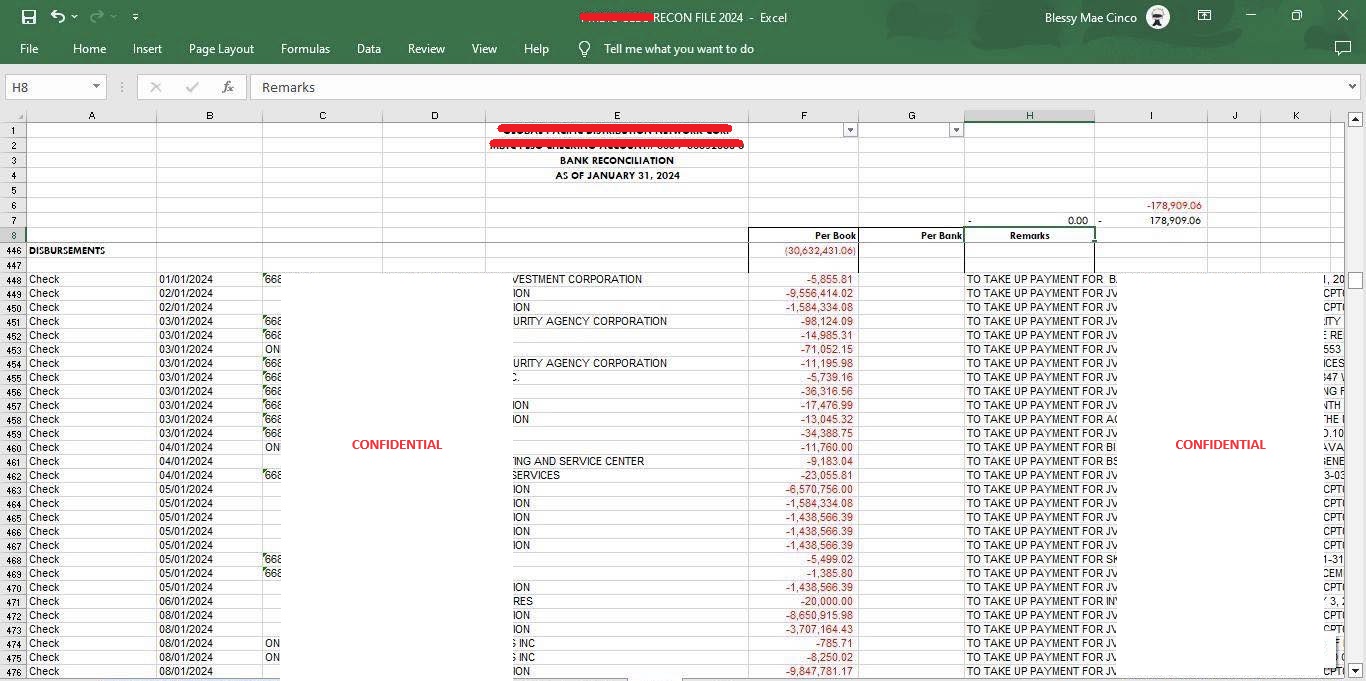Image resolution: width=1366 pixels, height=681 pixels.
Task: Undo the last action
Action: pos(57,17)
